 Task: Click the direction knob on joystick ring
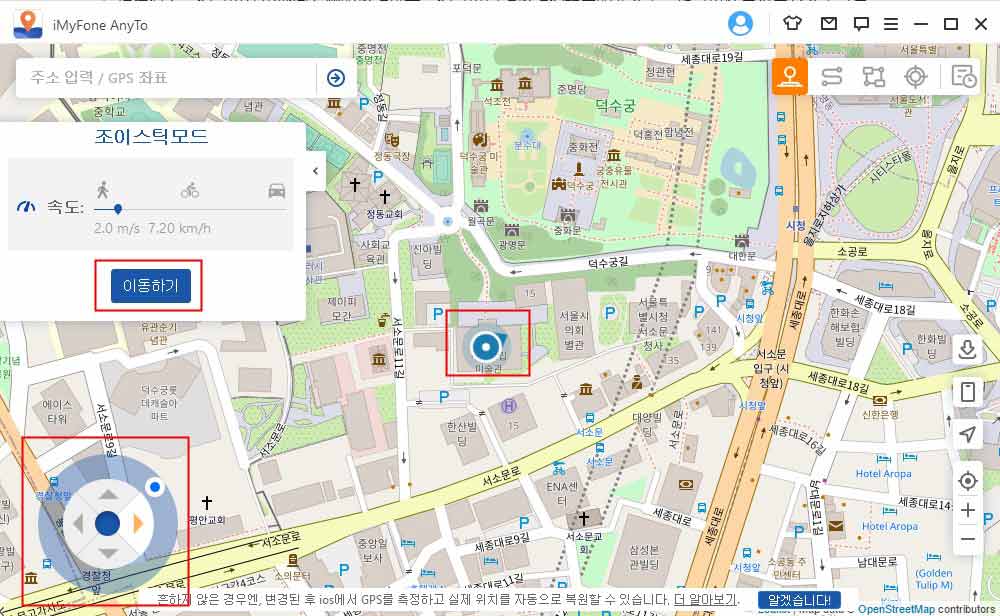tap(154, 487)
